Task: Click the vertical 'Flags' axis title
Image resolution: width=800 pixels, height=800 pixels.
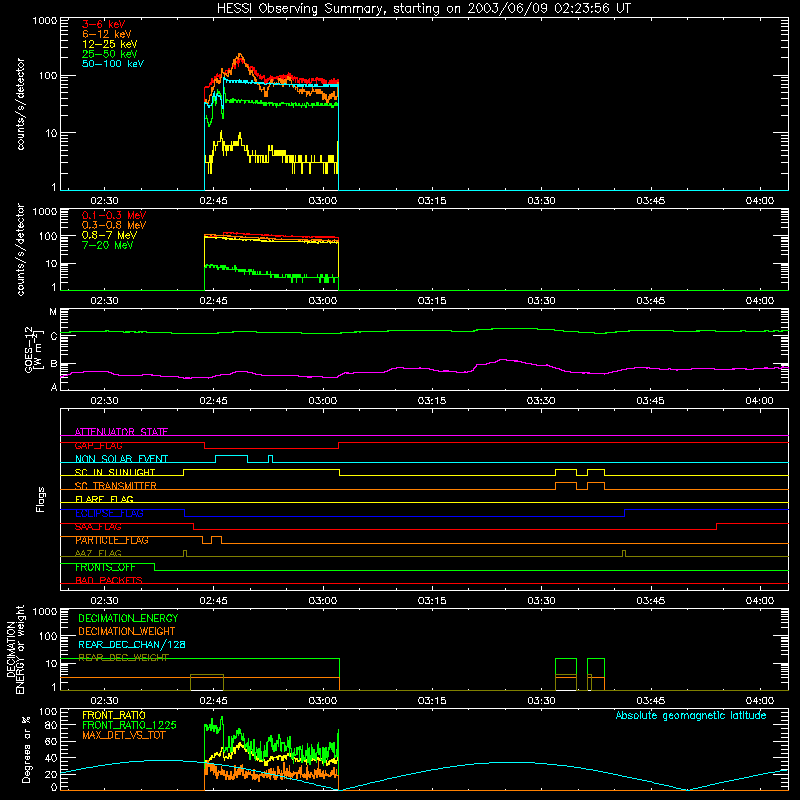Action: 41,499
